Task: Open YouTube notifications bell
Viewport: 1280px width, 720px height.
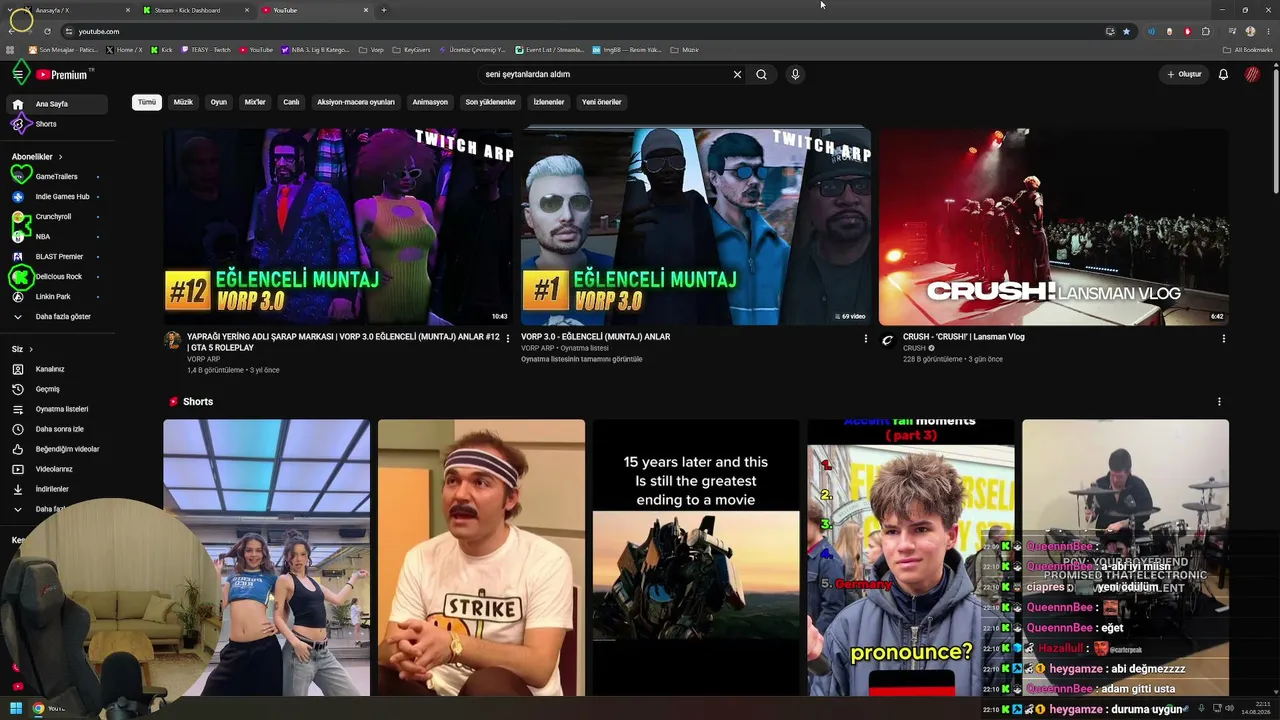Action: (1223, 74)
